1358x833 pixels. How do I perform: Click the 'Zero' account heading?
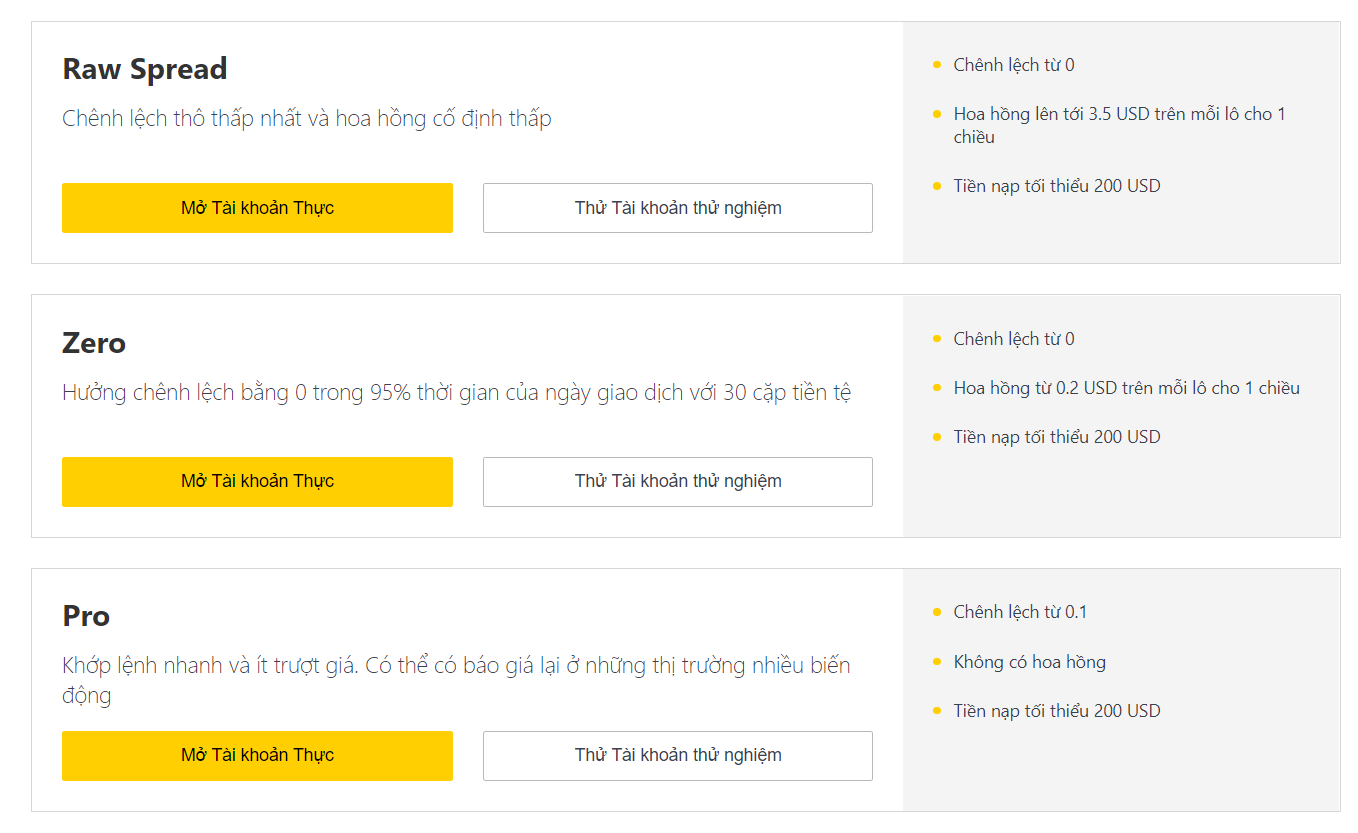[x=94, y=343]
